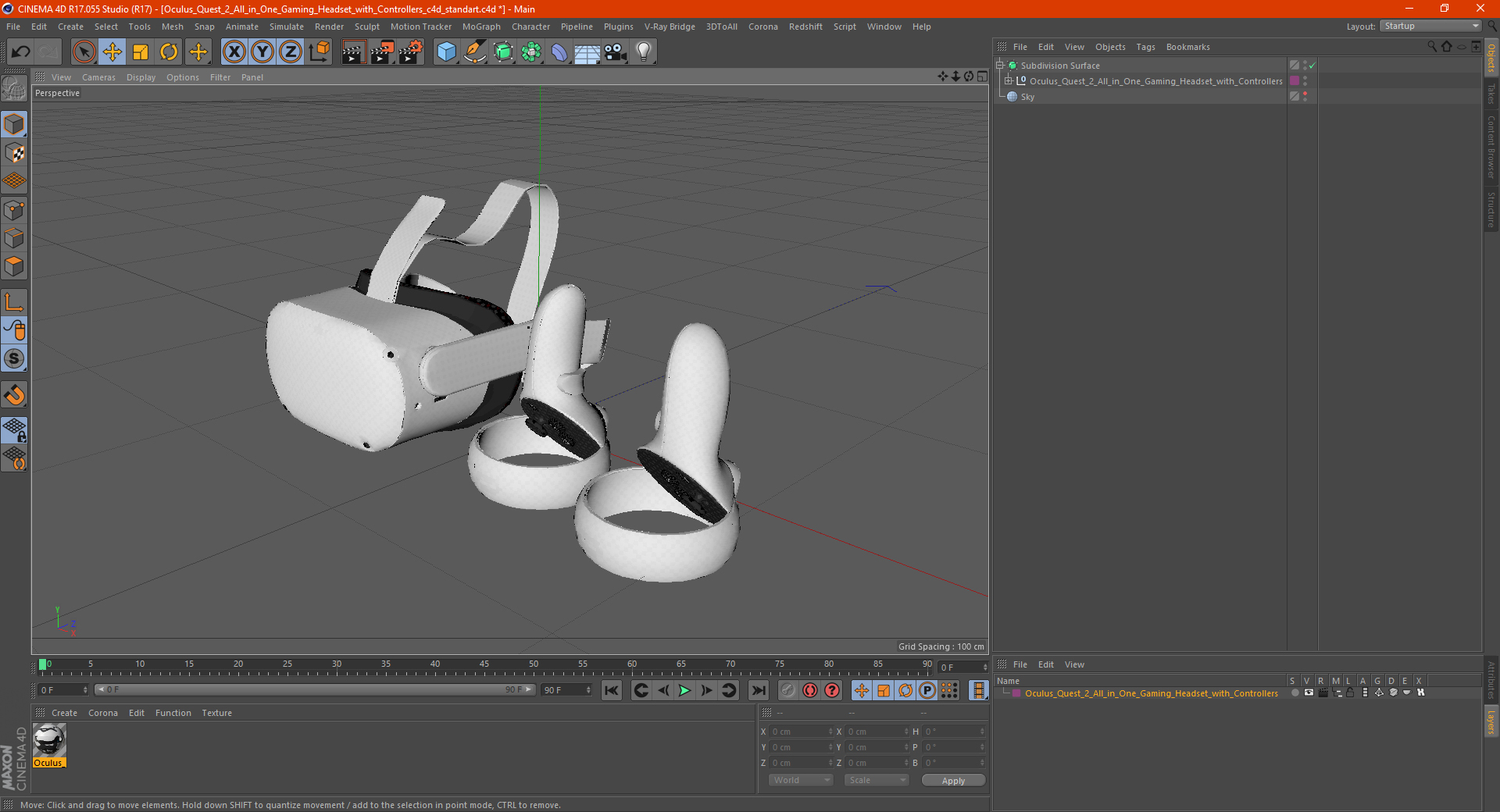1500x812 pixels.
Task: Step the end frame 90 F spinner
Action: tap(588, 690)
